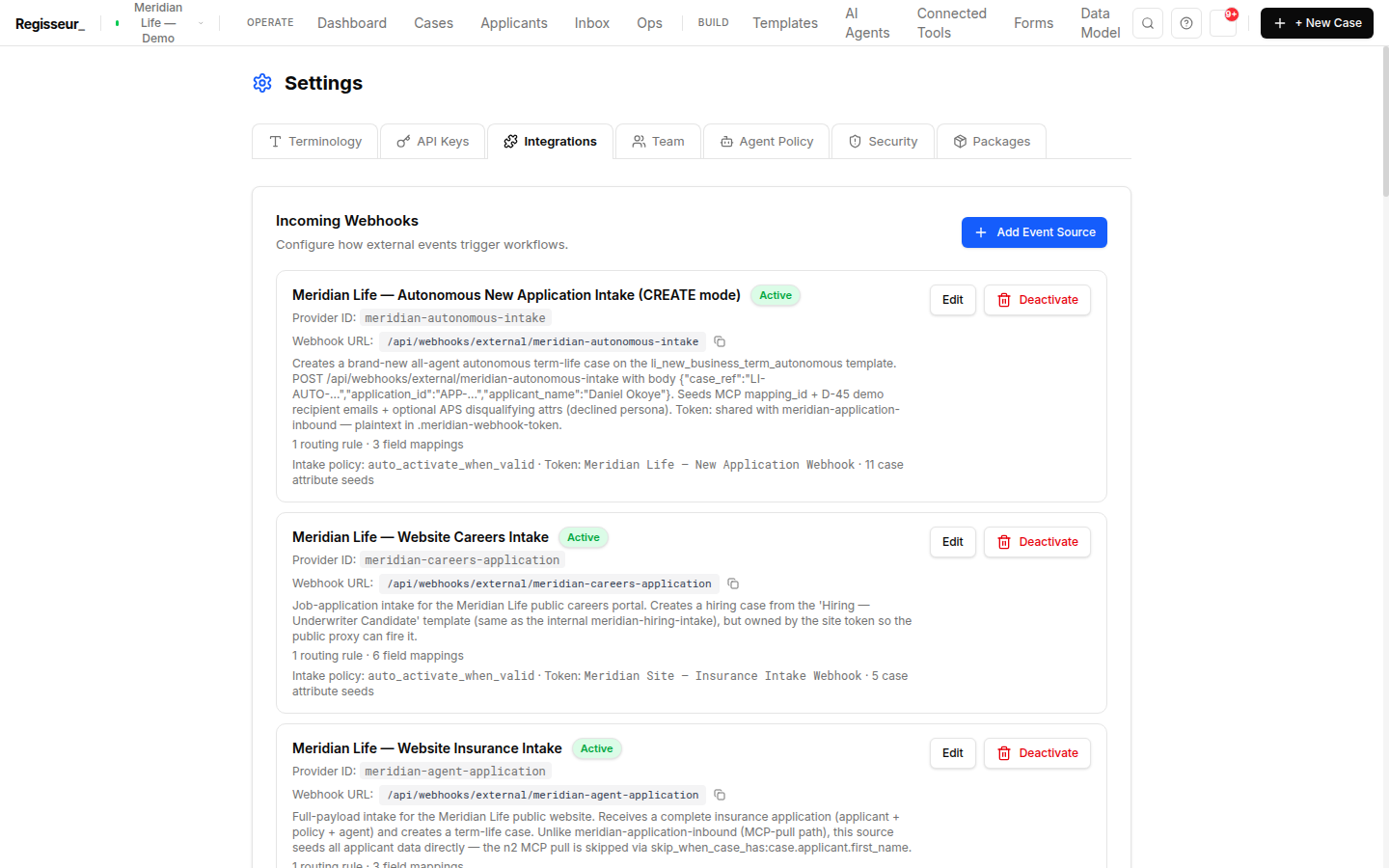The height and width of the screenshot is (868, 1389).
Task: Switch to the API Keys tab
Action: pos(433,141)
